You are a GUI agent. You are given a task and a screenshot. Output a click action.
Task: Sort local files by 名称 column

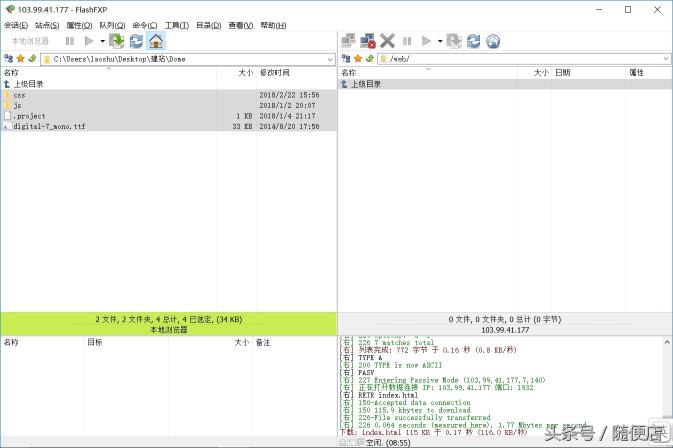[x=109, y=73]
